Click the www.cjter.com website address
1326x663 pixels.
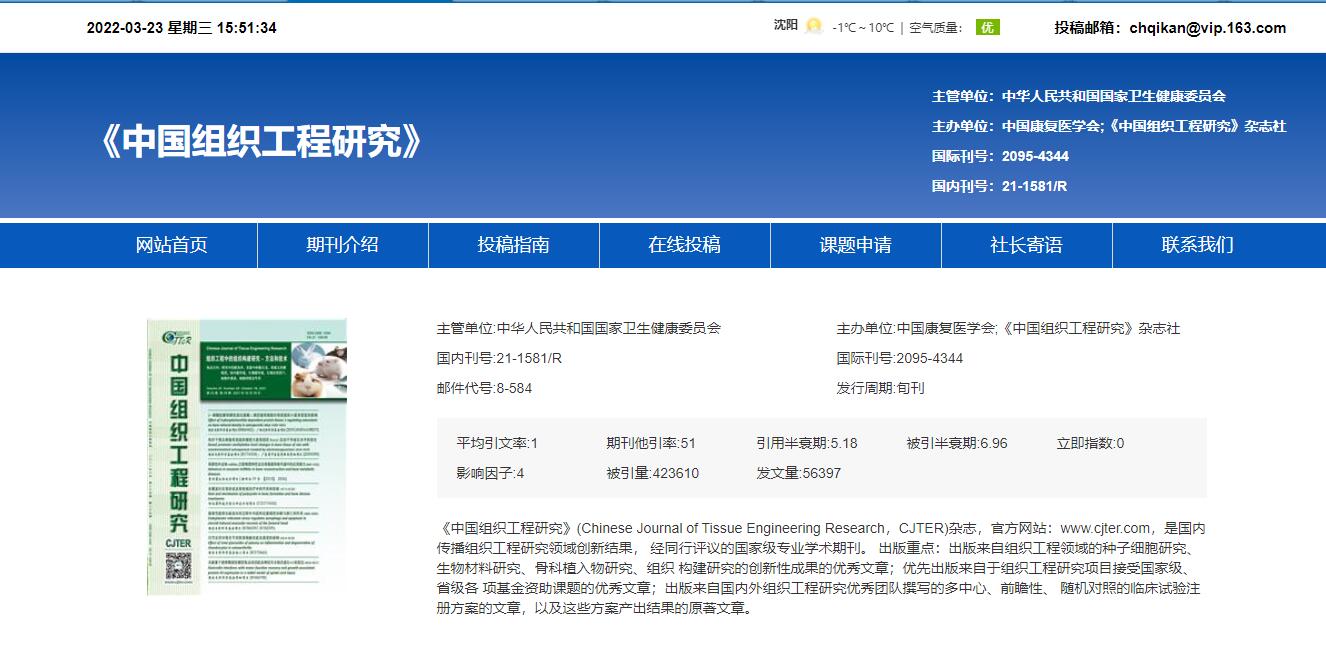1104,528
